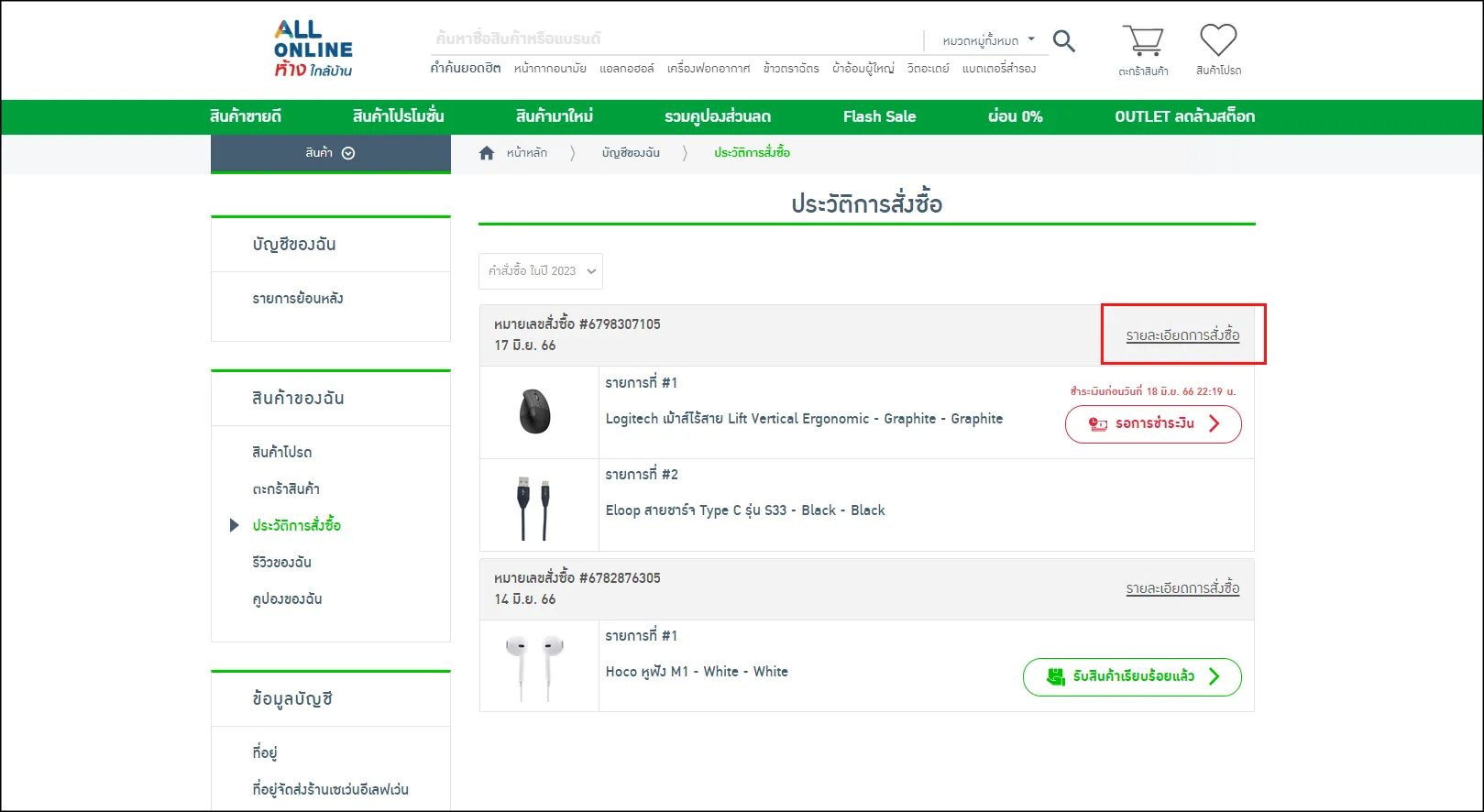This screenshot has height=812, width=1484.
Task: Click the ALL ONLINE logo
Action: click(313, 49)
